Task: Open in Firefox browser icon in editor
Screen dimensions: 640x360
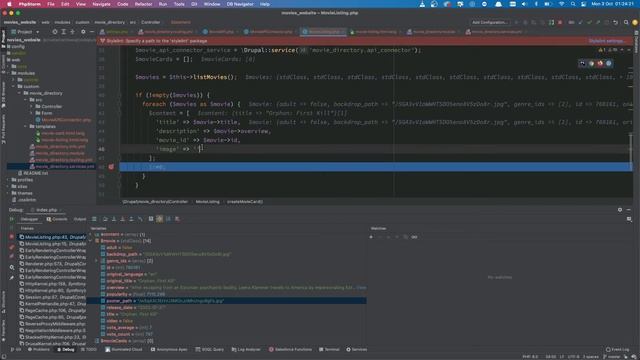Action: 600,63
